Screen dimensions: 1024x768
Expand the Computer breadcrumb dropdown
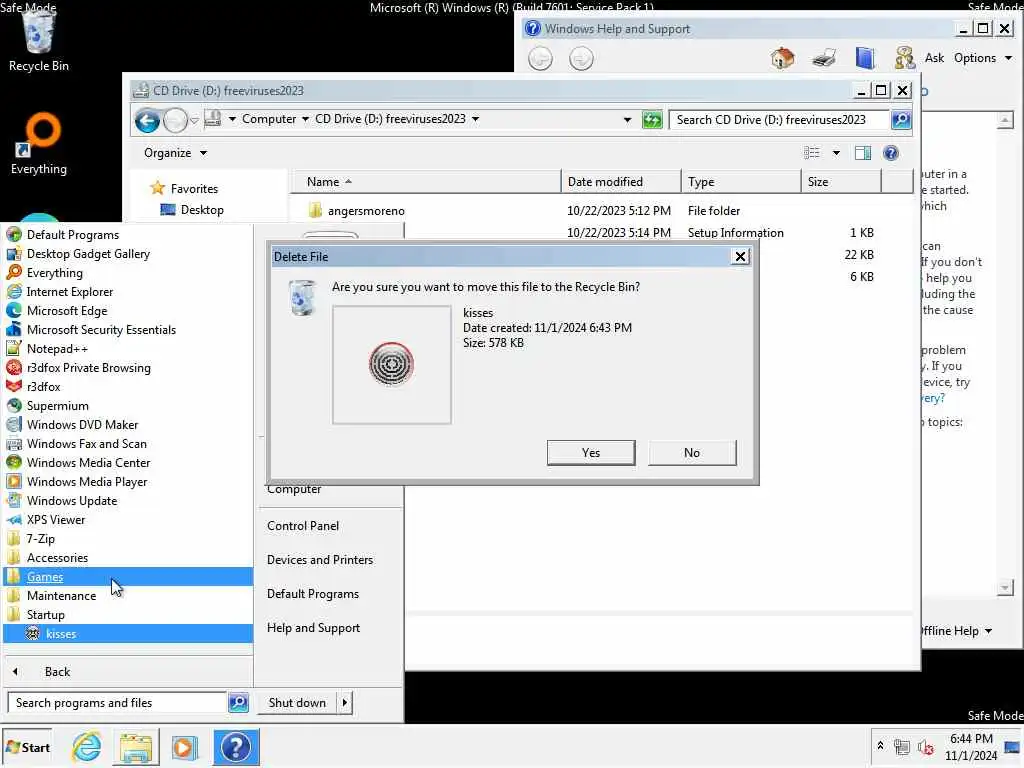(305, 119)
